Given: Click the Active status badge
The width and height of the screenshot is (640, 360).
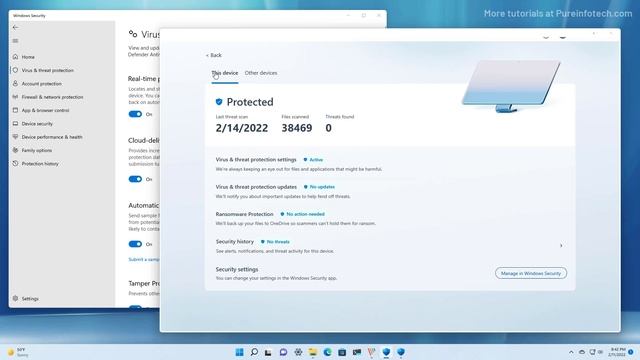Looking at the screenshot, I should [x=313, y=160].
